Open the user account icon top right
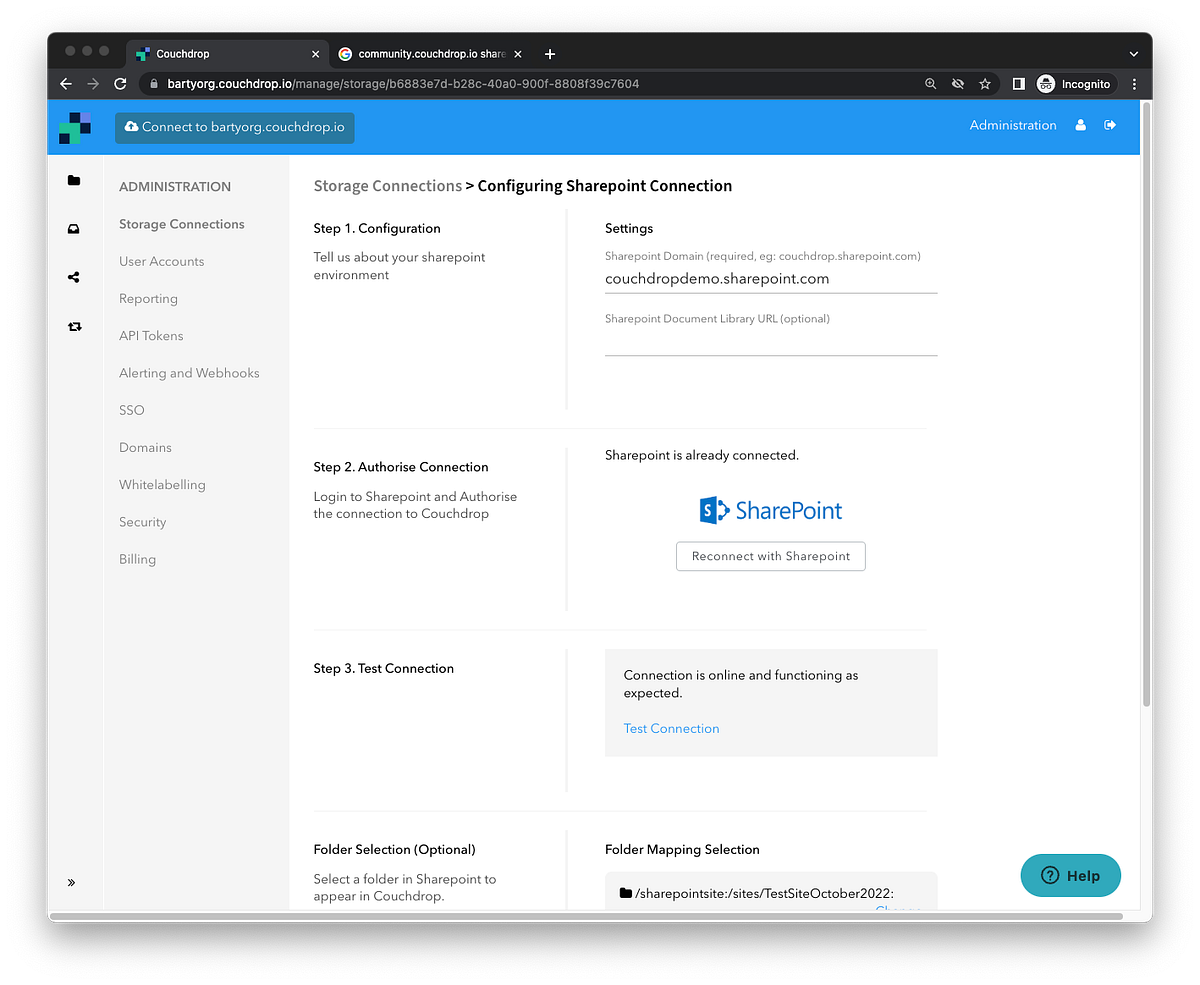The width and height of the screenshot is (1200, 985). click(1082, 125)
